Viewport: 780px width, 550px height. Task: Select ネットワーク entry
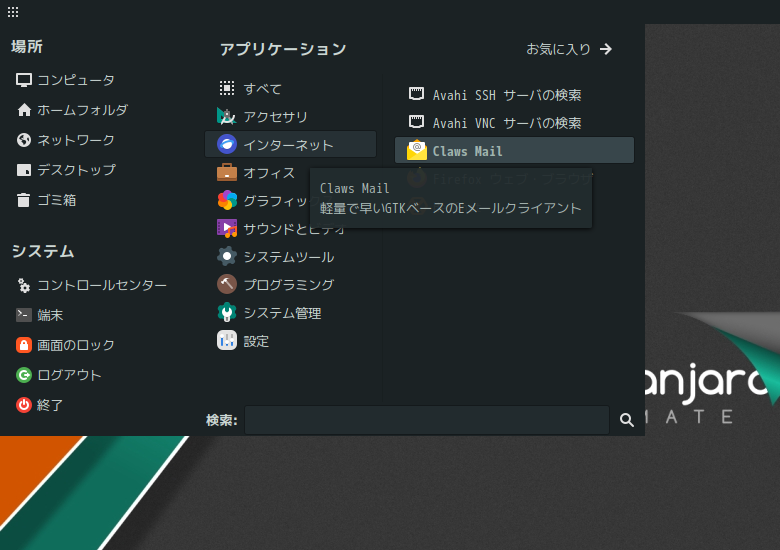[76, 140]
